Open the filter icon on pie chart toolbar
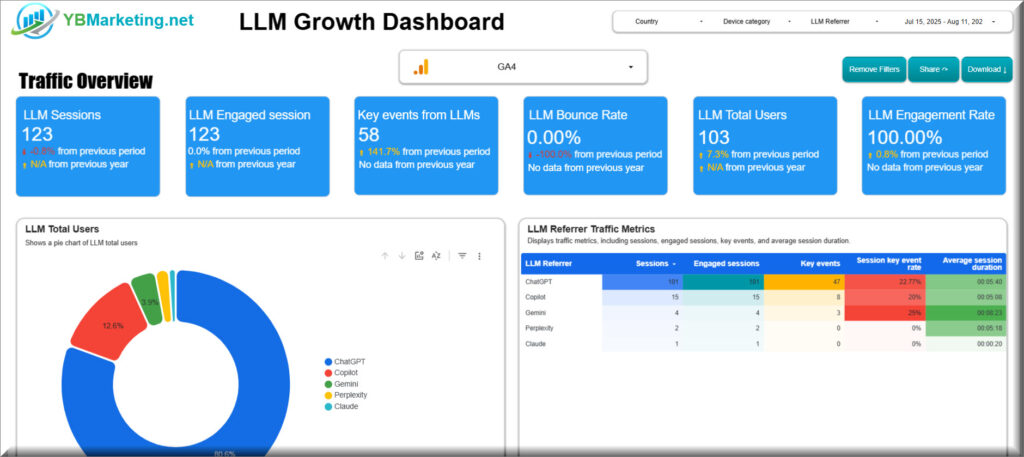The image size is (1024, 457). [462, 256]
